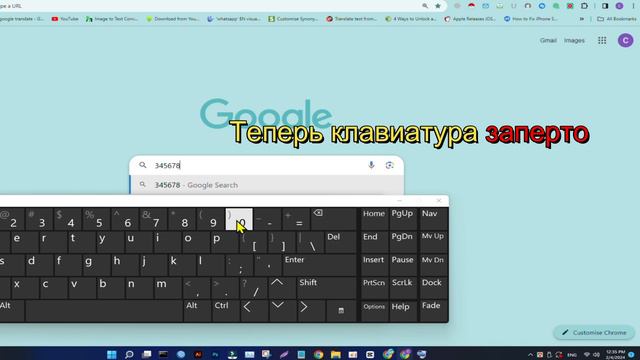This screenshot has width=640, height=360.
Task: Open the Images link
Action: pos(574,40)
